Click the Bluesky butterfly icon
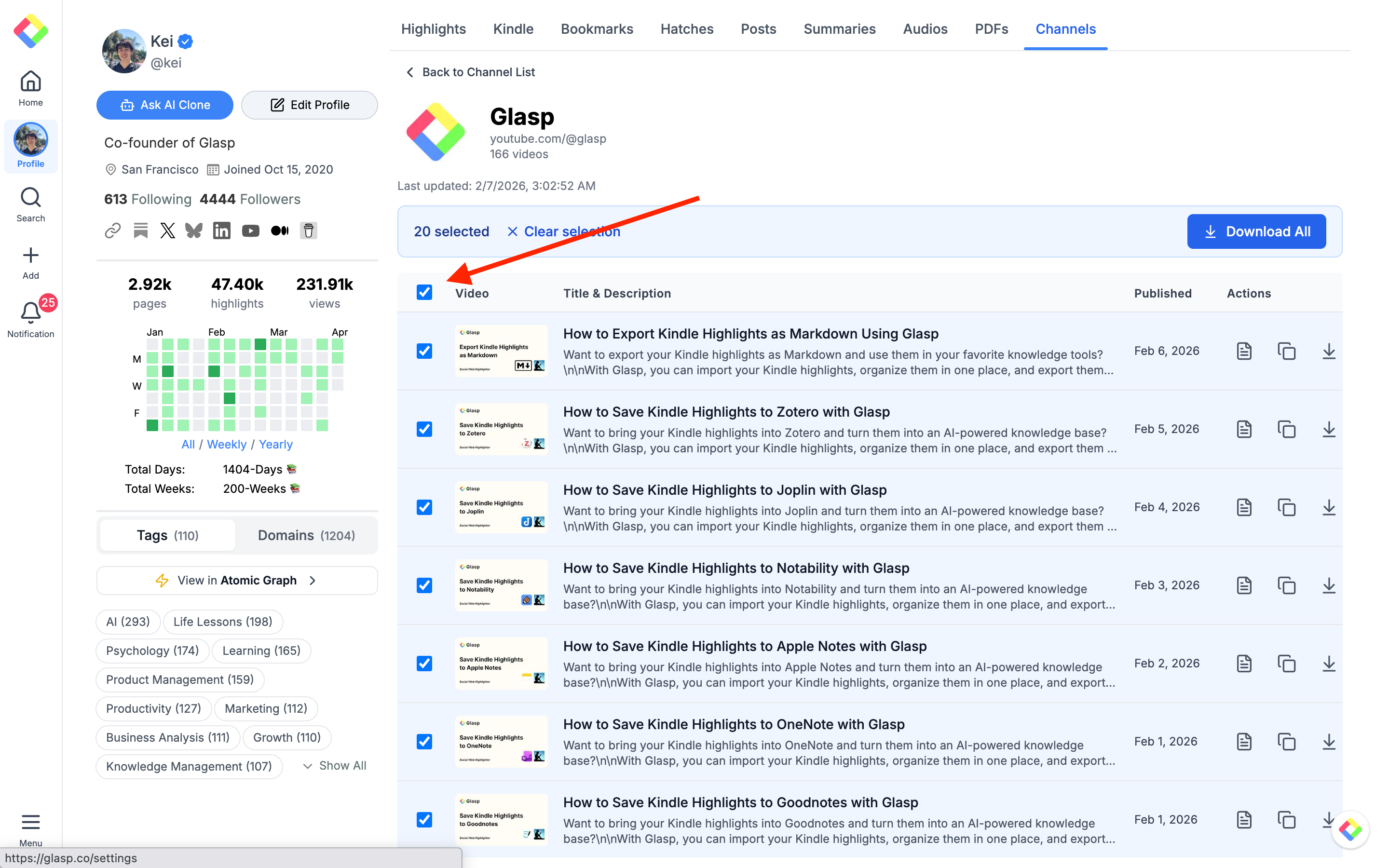1389x868 pixels. tap(194, 231)
